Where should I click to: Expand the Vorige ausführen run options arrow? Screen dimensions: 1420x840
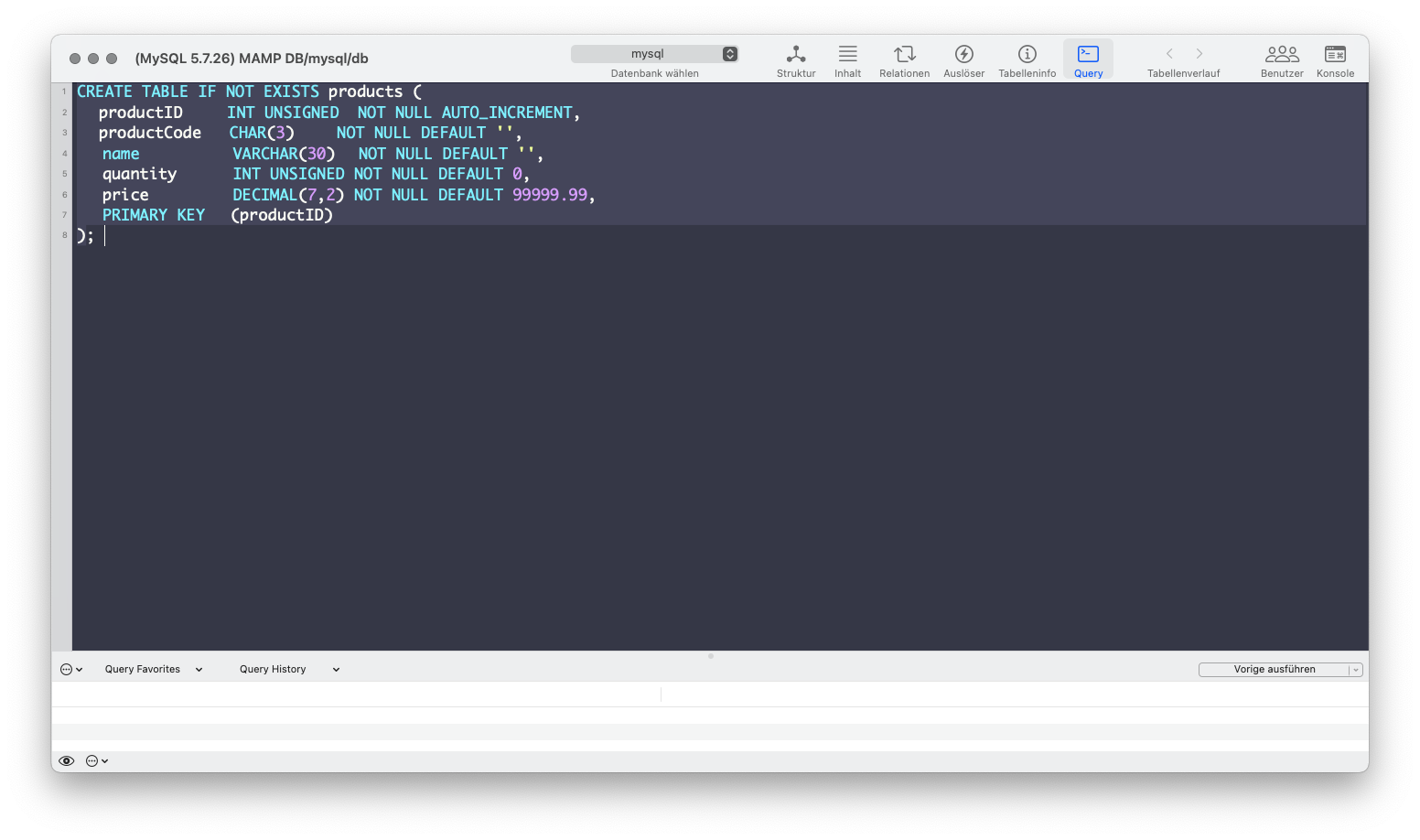tap(1356, 670)
